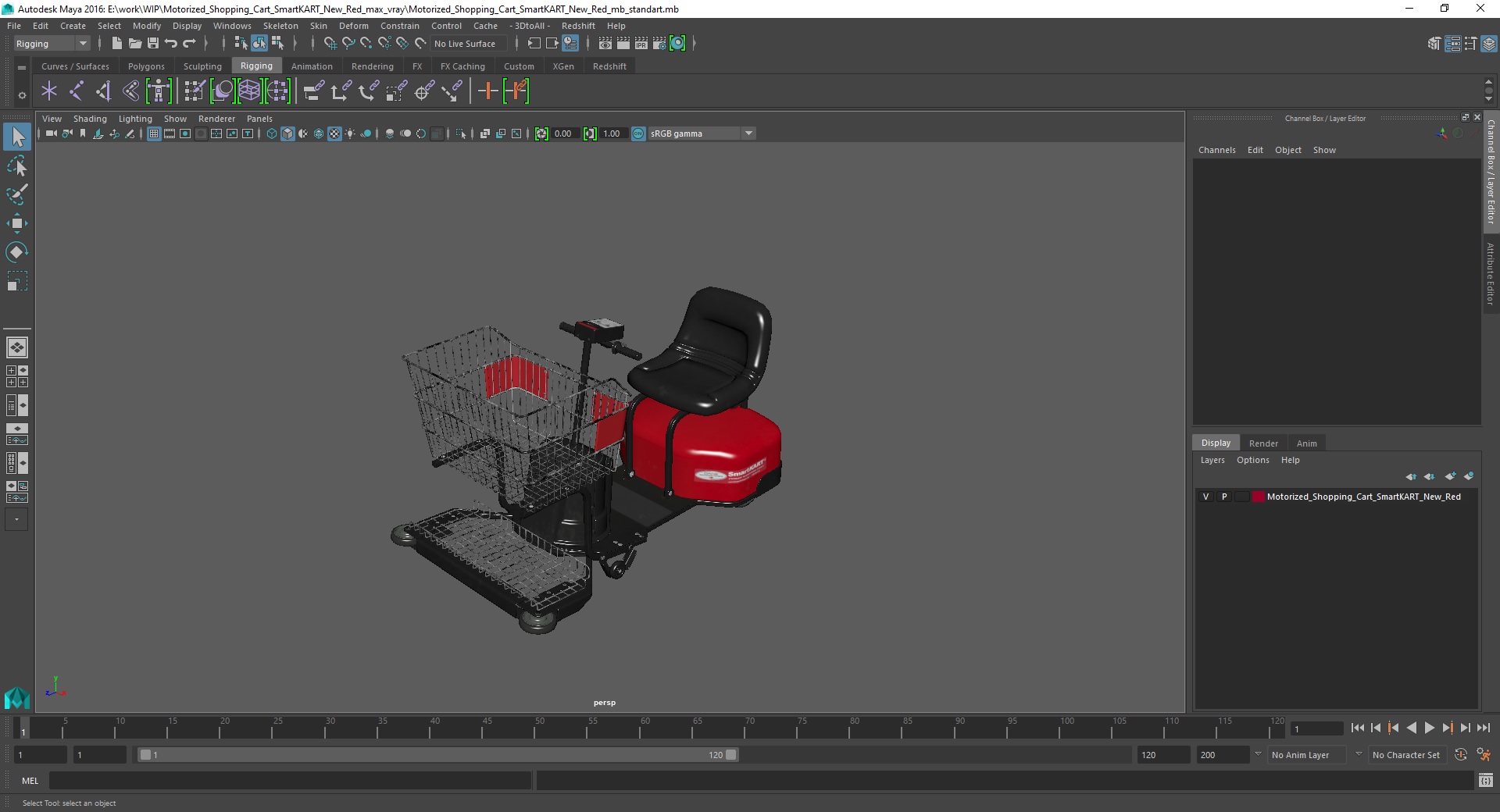Toggle Snap to Grids icon
This screenshot has width=1500, height=812.
[x=330, y=44]
